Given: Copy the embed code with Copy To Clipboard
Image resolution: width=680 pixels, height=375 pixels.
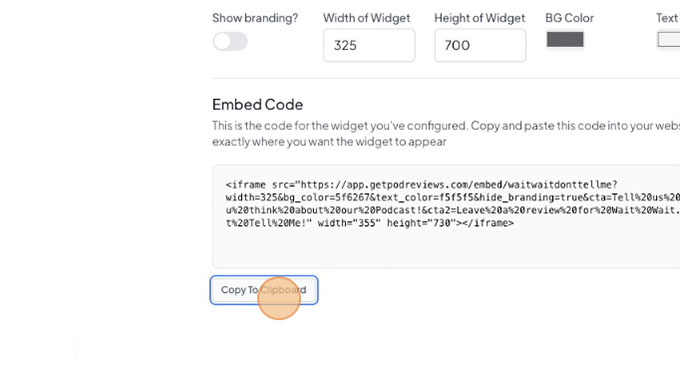Looking at the screenshot, I should point(264,290).
